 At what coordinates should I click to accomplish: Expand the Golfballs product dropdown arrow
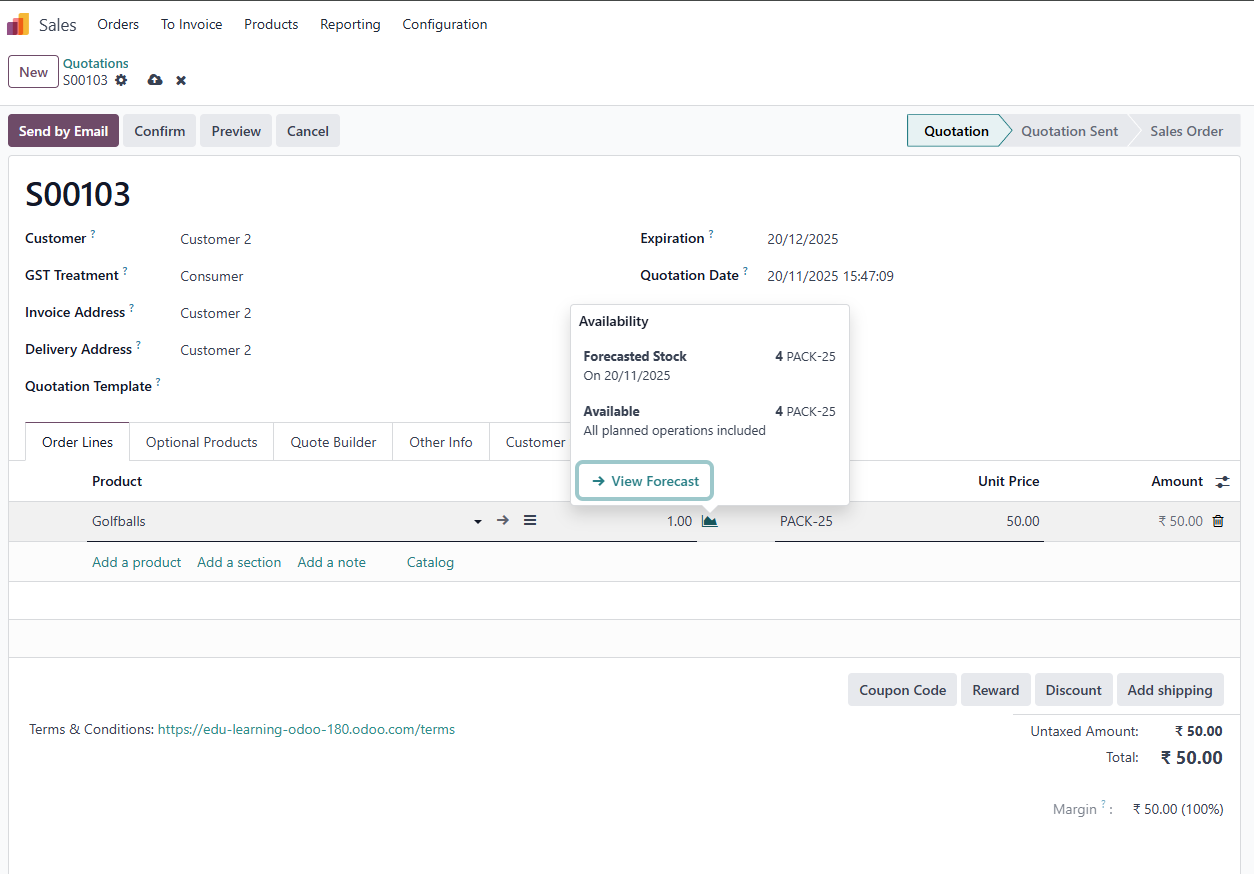pyautogui.click(x=478, y=521)
